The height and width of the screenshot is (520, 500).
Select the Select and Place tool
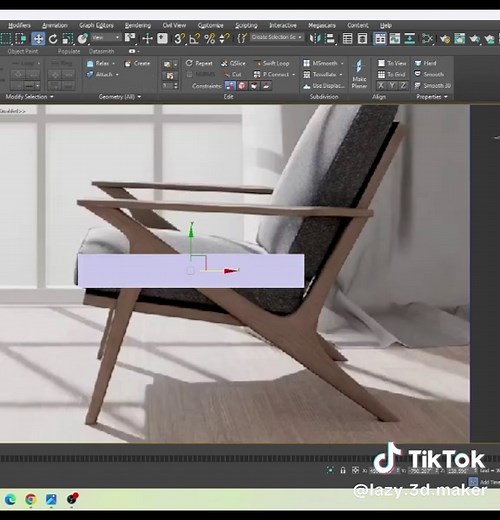click(x=82, y=39)
